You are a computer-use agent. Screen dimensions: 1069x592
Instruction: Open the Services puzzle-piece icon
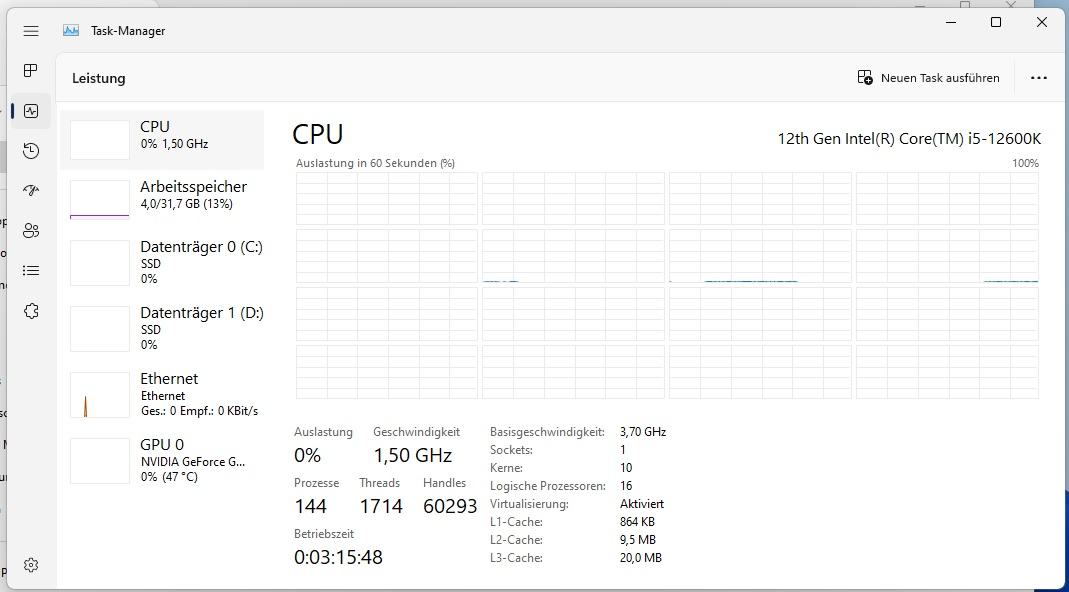(x=31, y=311)
